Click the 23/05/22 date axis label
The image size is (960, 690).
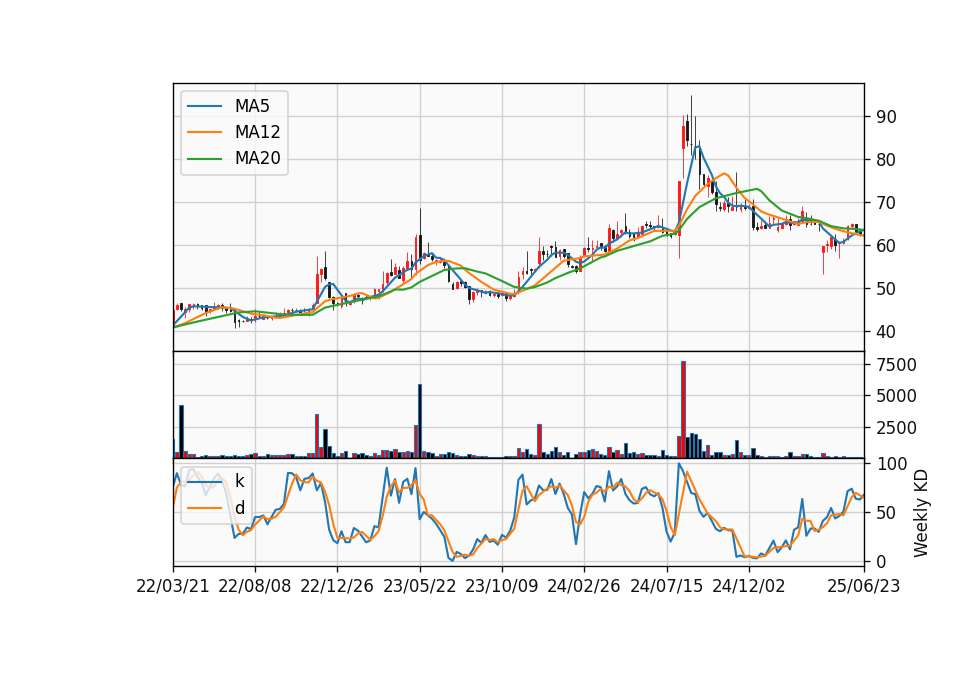pyautogui.click(x=419, y=586)
